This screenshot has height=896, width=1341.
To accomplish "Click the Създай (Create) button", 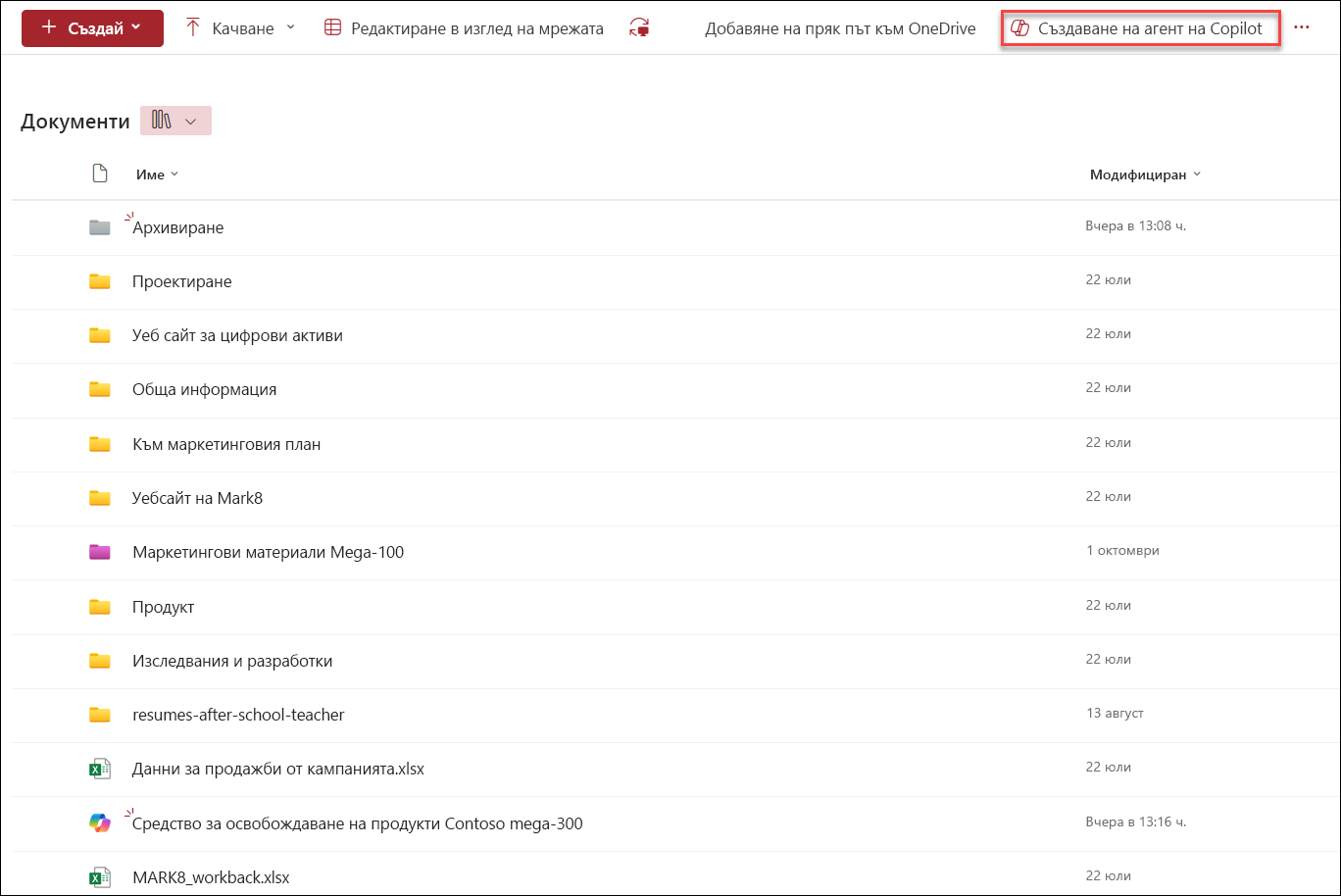I will pyautogui.click(x=92, y=28).
